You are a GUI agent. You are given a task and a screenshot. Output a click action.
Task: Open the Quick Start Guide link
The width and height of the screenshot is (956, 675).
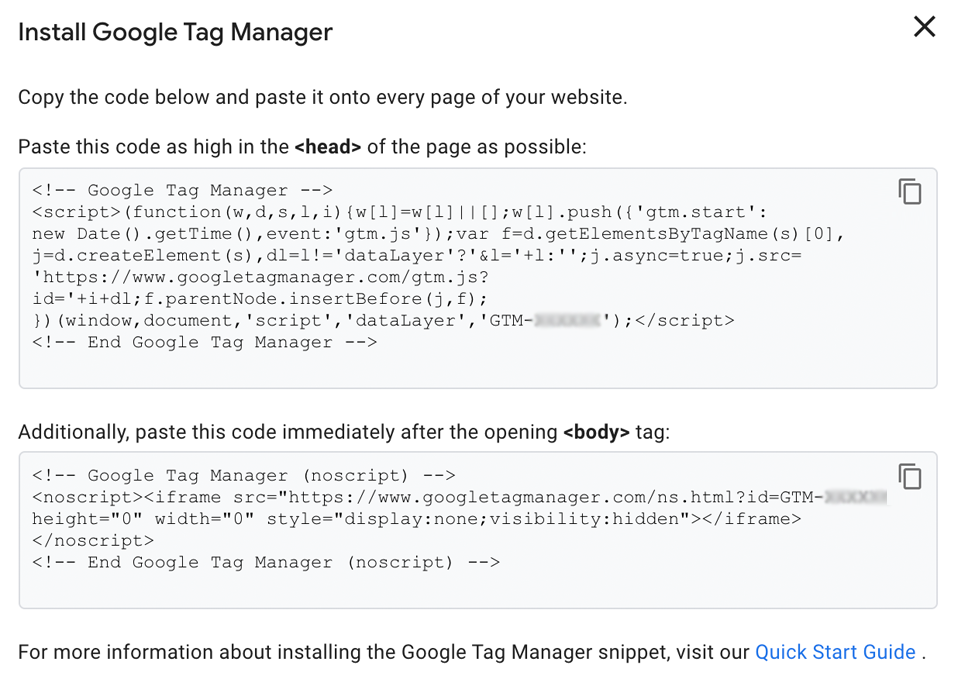tap(836, 651)
